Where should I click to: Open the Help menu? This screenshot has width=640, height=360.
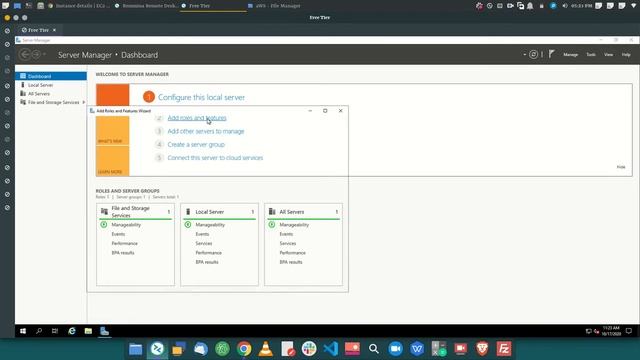tap(626, 55)
